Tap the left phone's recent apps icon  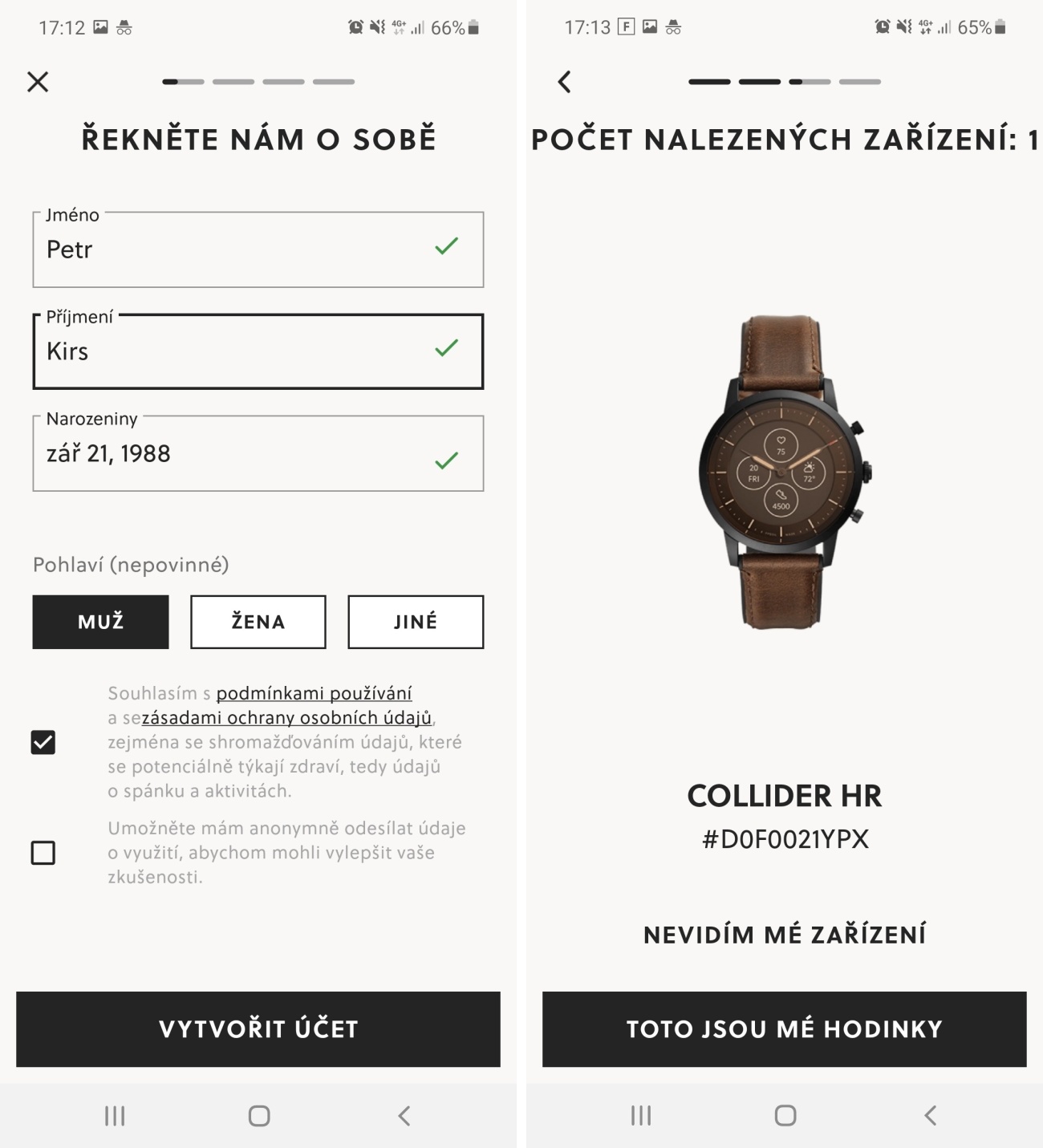[115, 1116]
